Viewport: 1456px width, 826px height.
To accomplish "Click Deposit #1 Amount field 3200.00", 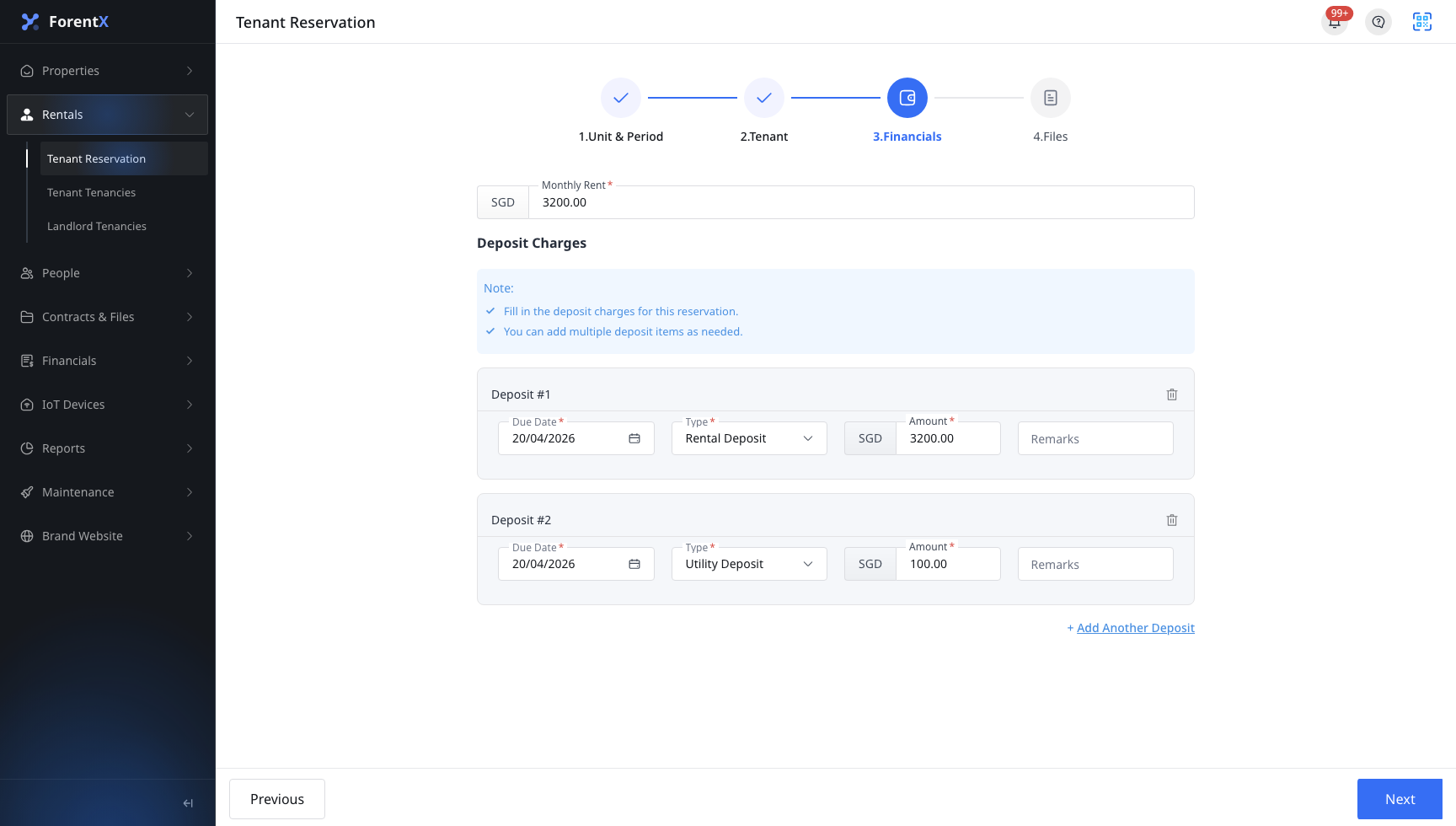I will 948,438.
